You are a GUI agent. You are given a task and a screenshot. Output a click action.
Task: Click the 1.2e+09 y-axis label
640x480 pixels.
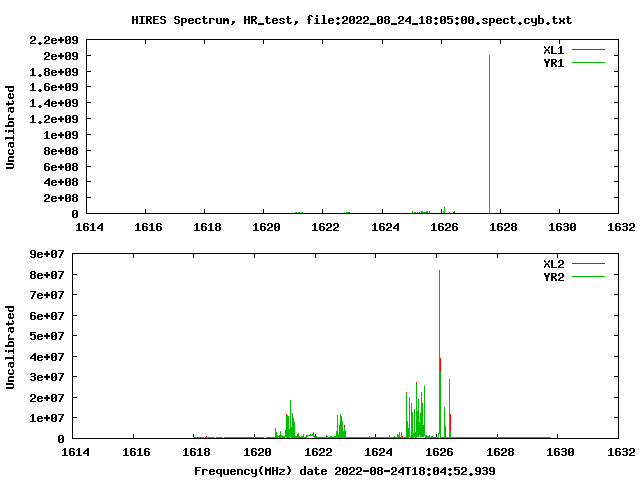(x=53, y=119)
